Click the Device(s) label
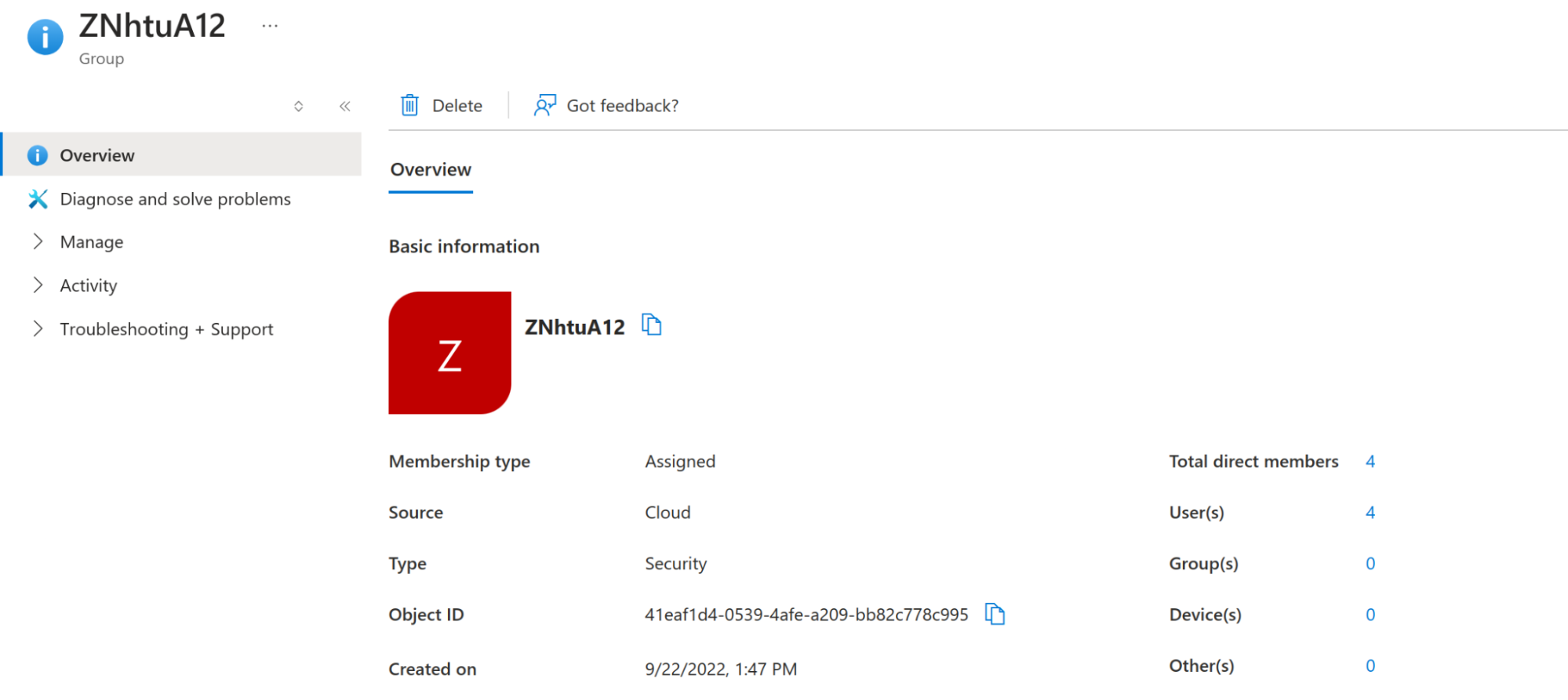 1205,615
